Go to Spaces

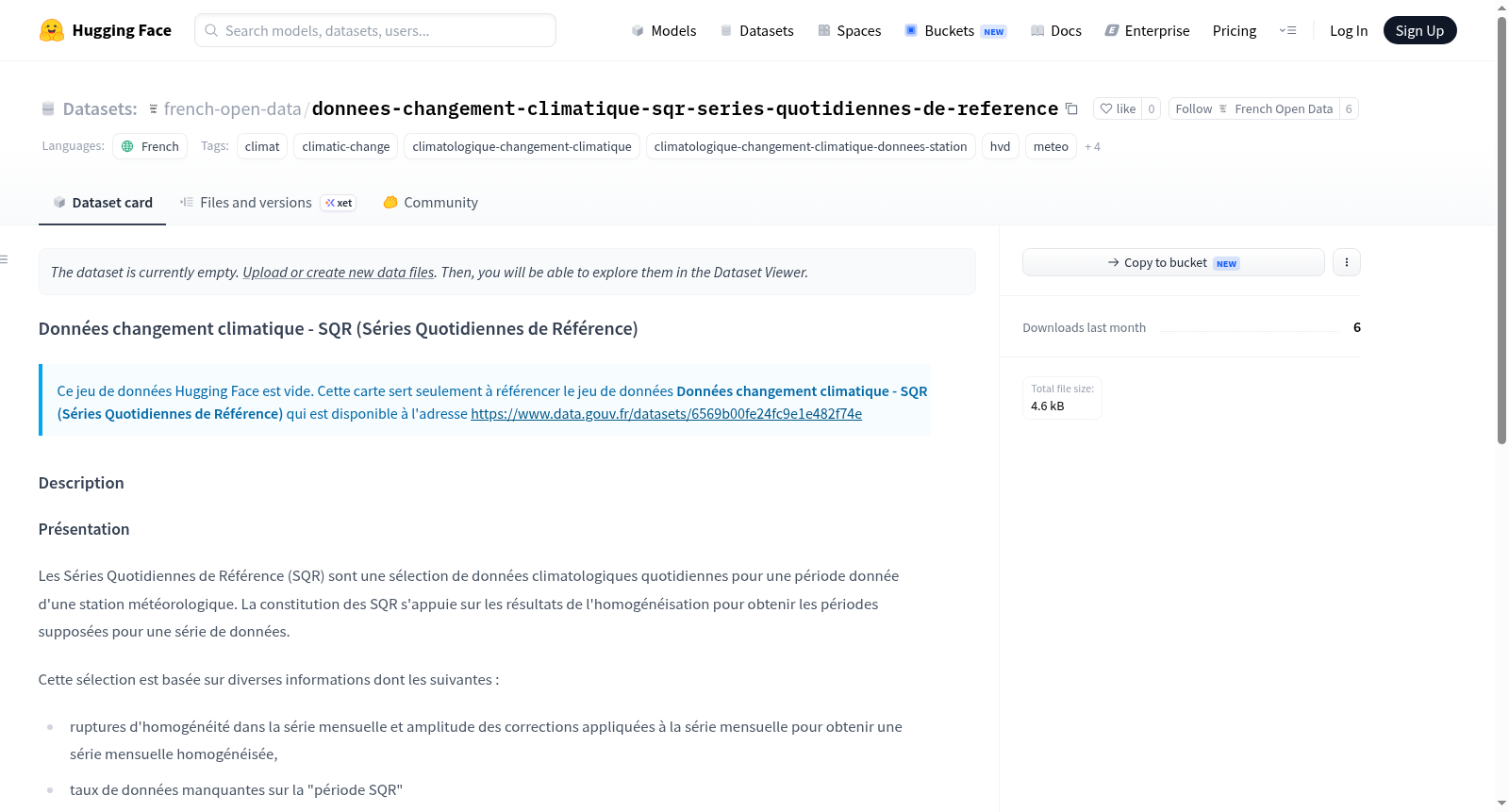coord(849,30)
